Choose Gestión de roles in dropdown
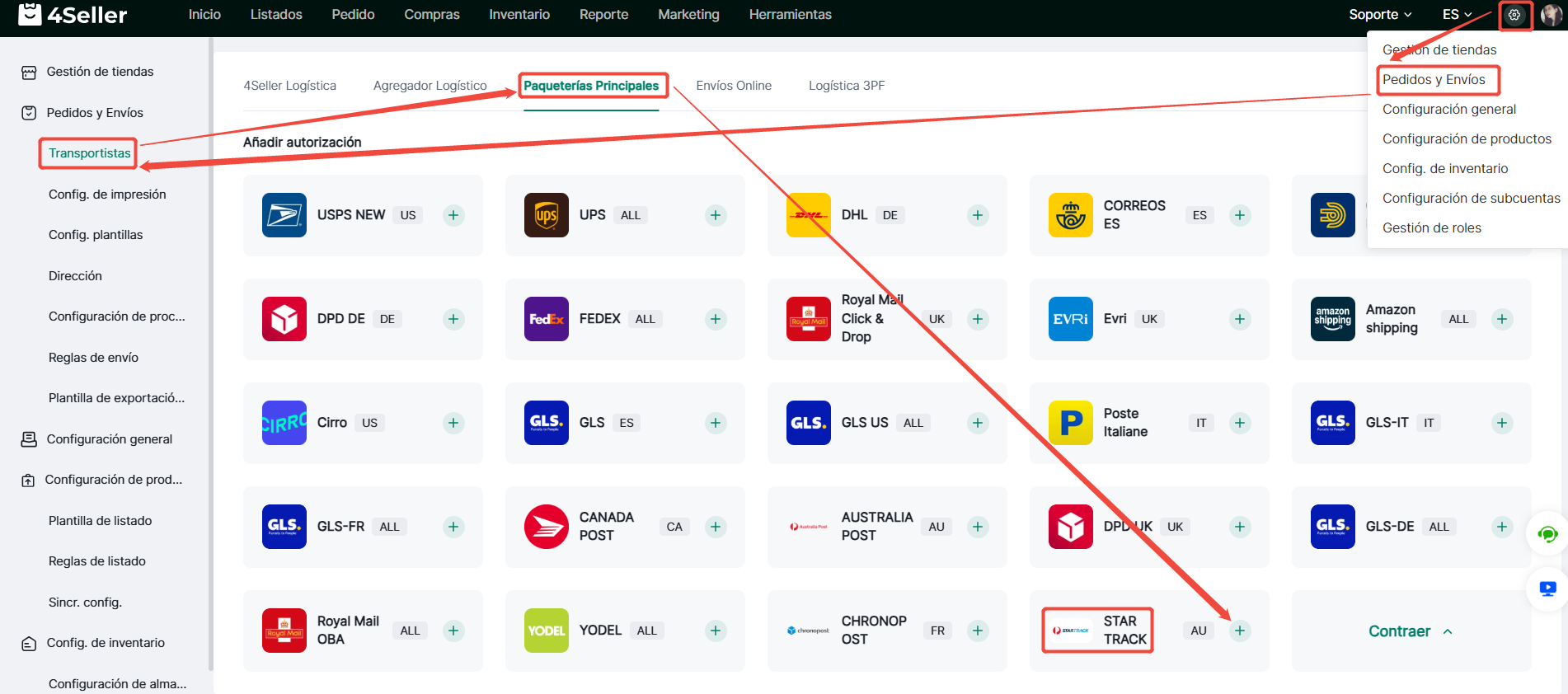Image resolution: width=1568 pixels, height=694 pixels. (1431, 228)
